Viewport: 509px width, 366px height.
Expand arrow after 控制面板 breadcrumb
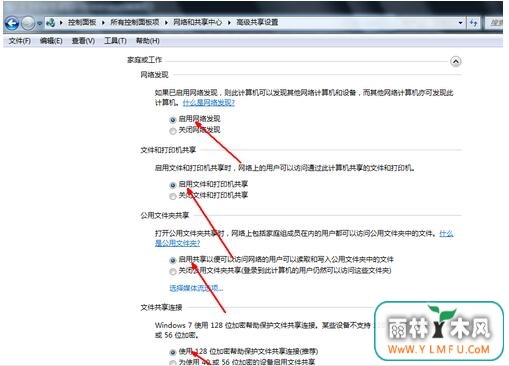(103, 23)
